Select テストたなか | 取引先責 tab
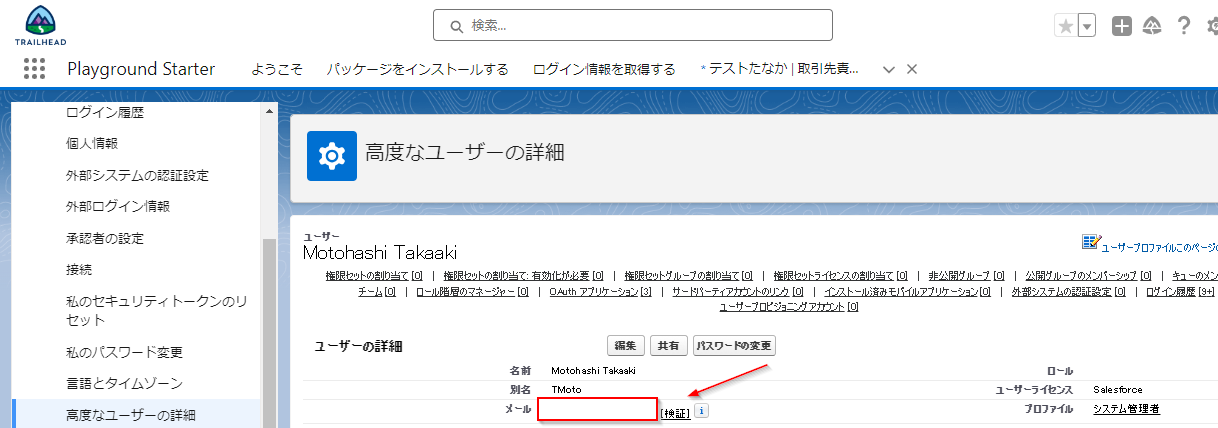Screen dimensions: 1218x428 (x=779, y=69)
